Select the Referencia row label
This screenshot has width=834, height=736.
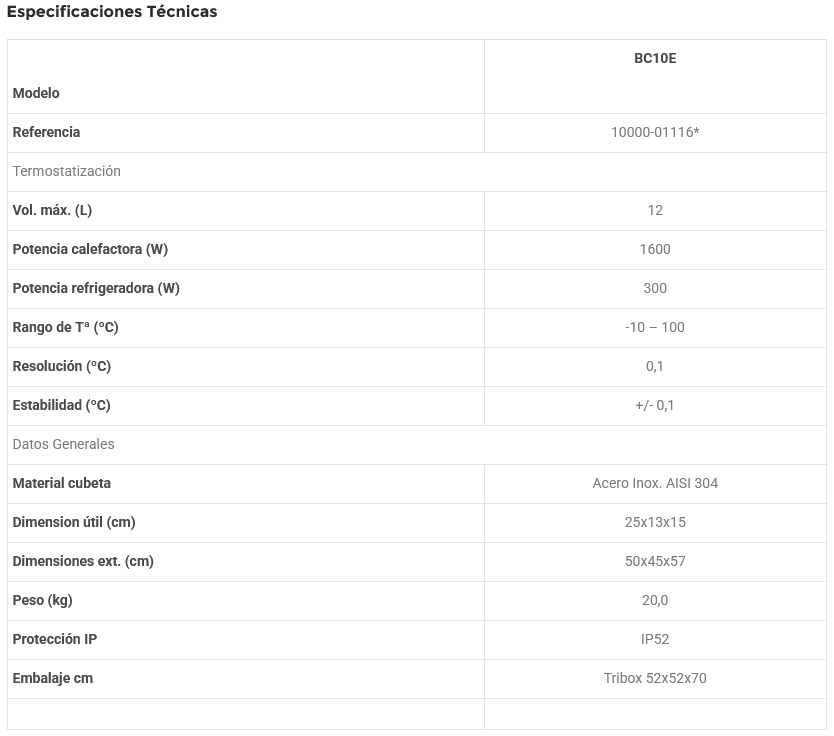(x=46, y=132)
